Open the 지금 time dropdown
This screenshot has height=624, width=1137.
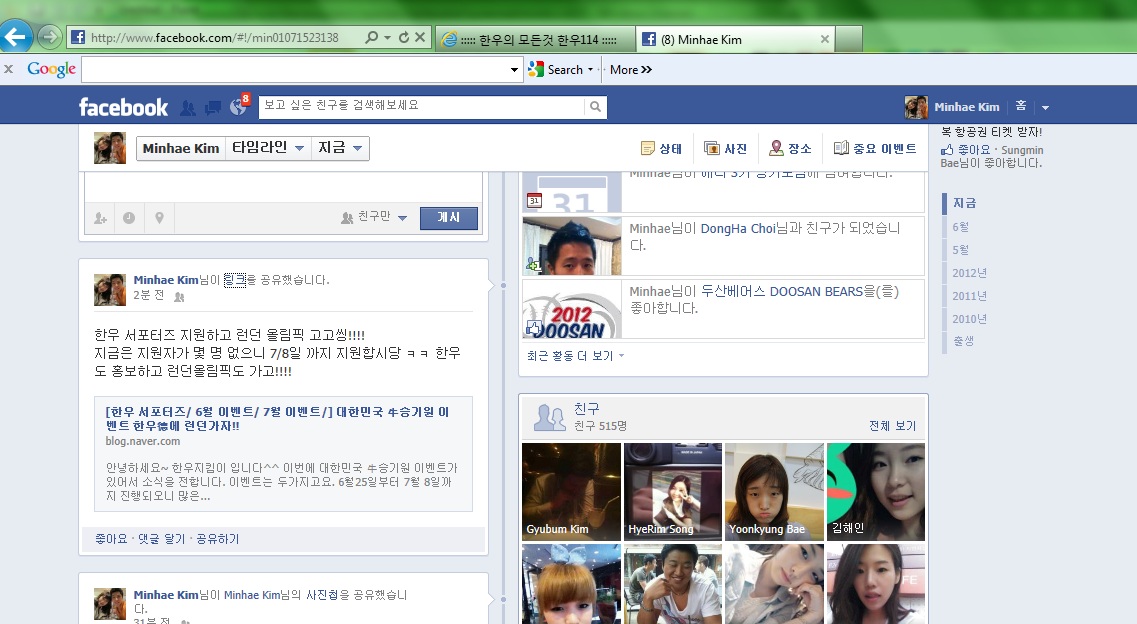(340, 148)
